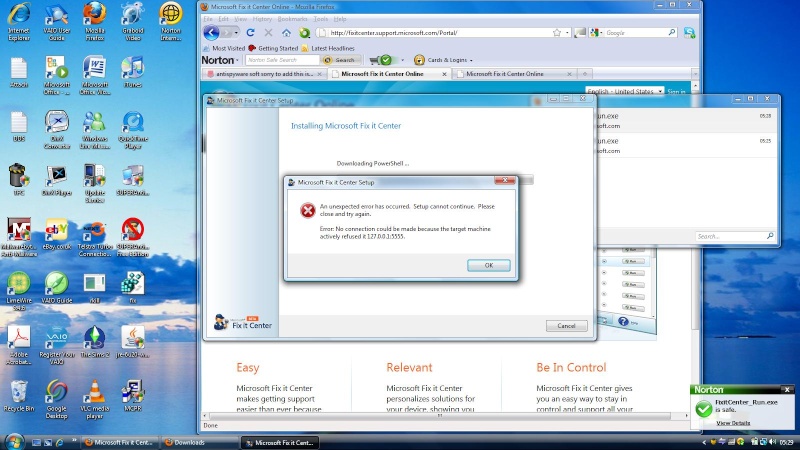800x450 pixels.
Task: Cancel the Fix it Center installation
Action: point(566,326)
